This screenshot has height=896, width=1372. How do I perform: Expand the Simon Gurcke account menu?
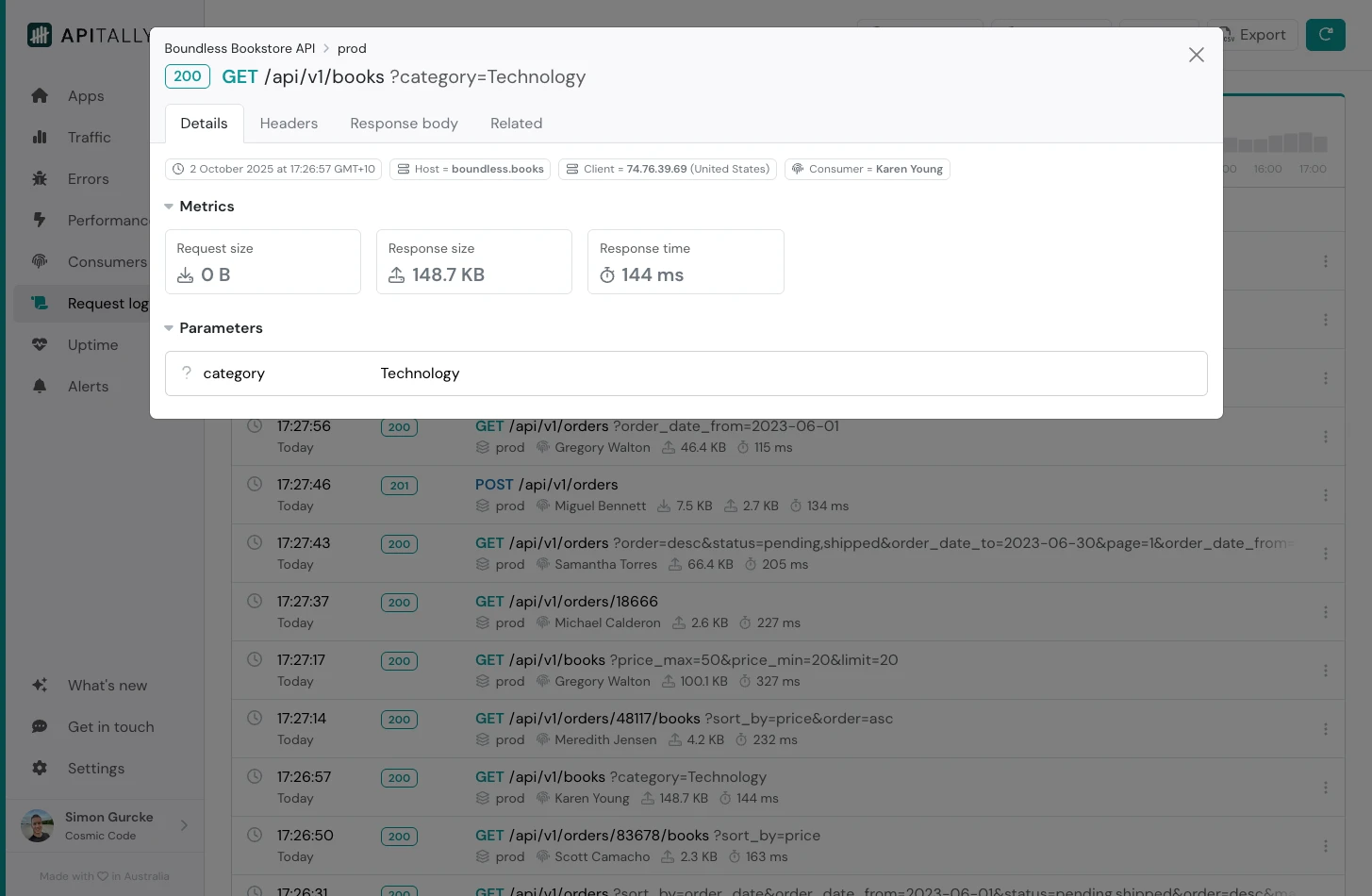point(184,825)
